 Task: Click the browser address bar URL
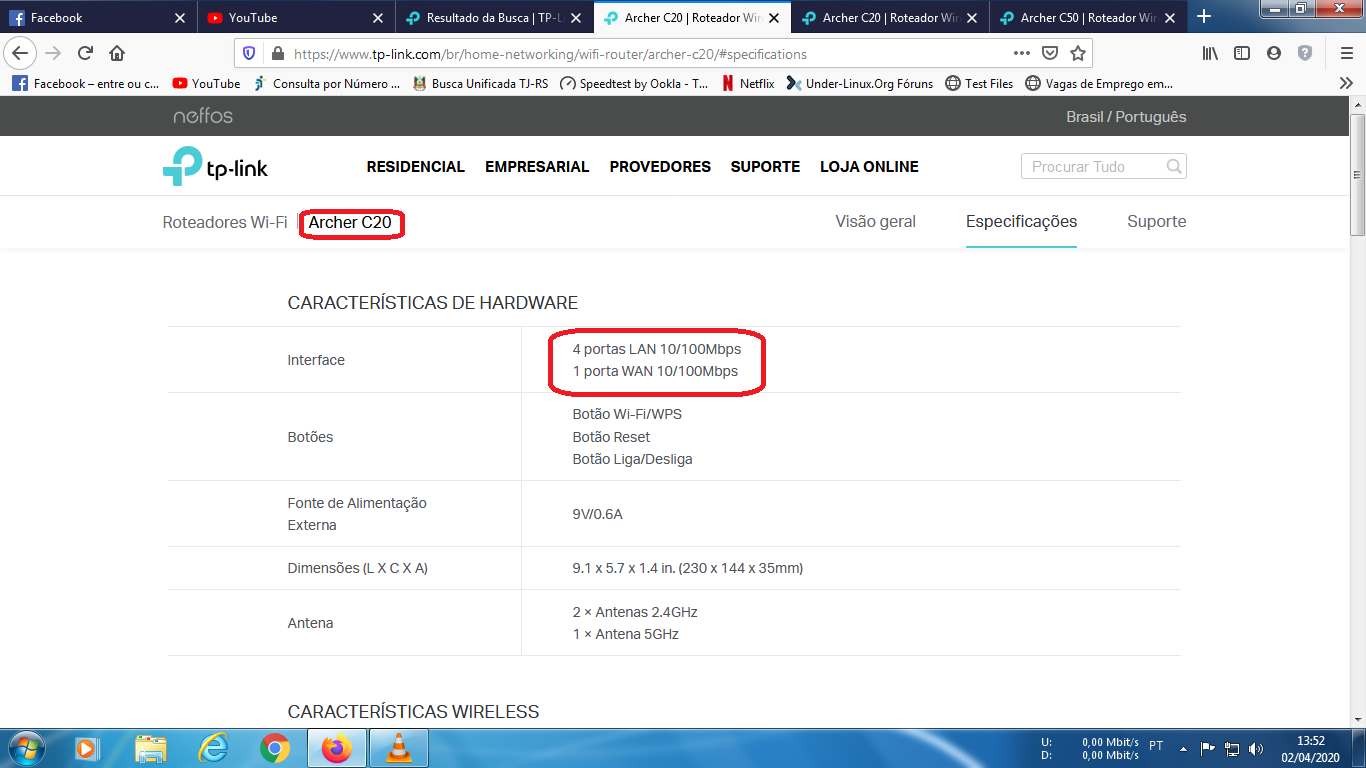point(550,54)
